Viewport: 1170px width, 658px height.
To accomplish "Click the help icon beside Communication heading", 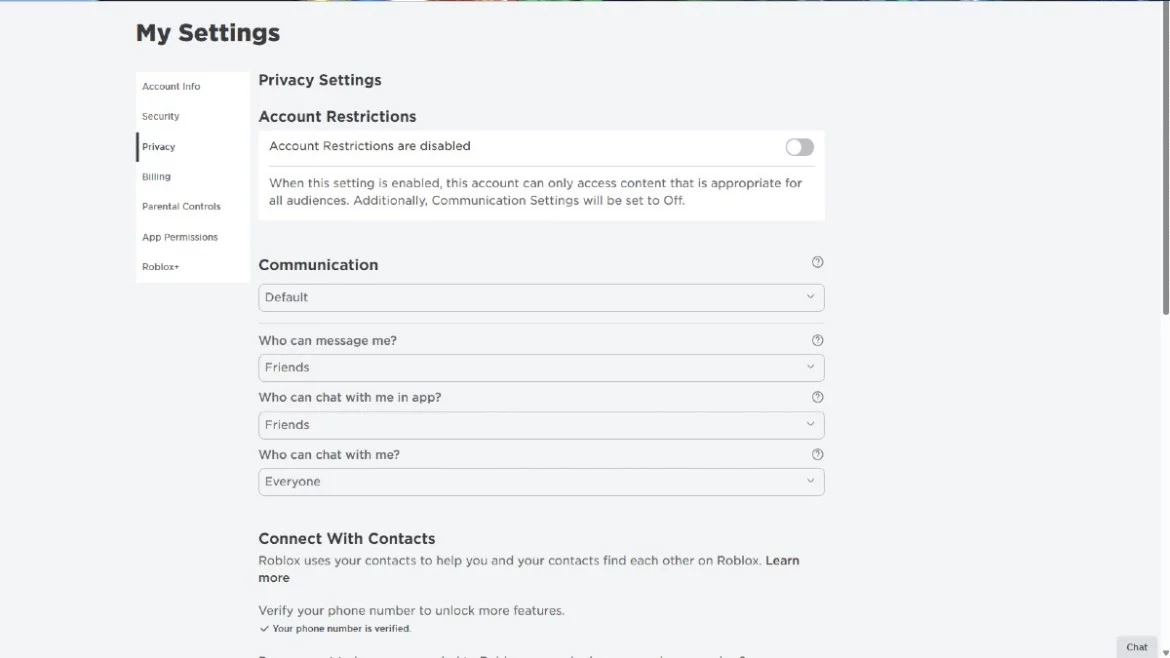I will [817, 262].
